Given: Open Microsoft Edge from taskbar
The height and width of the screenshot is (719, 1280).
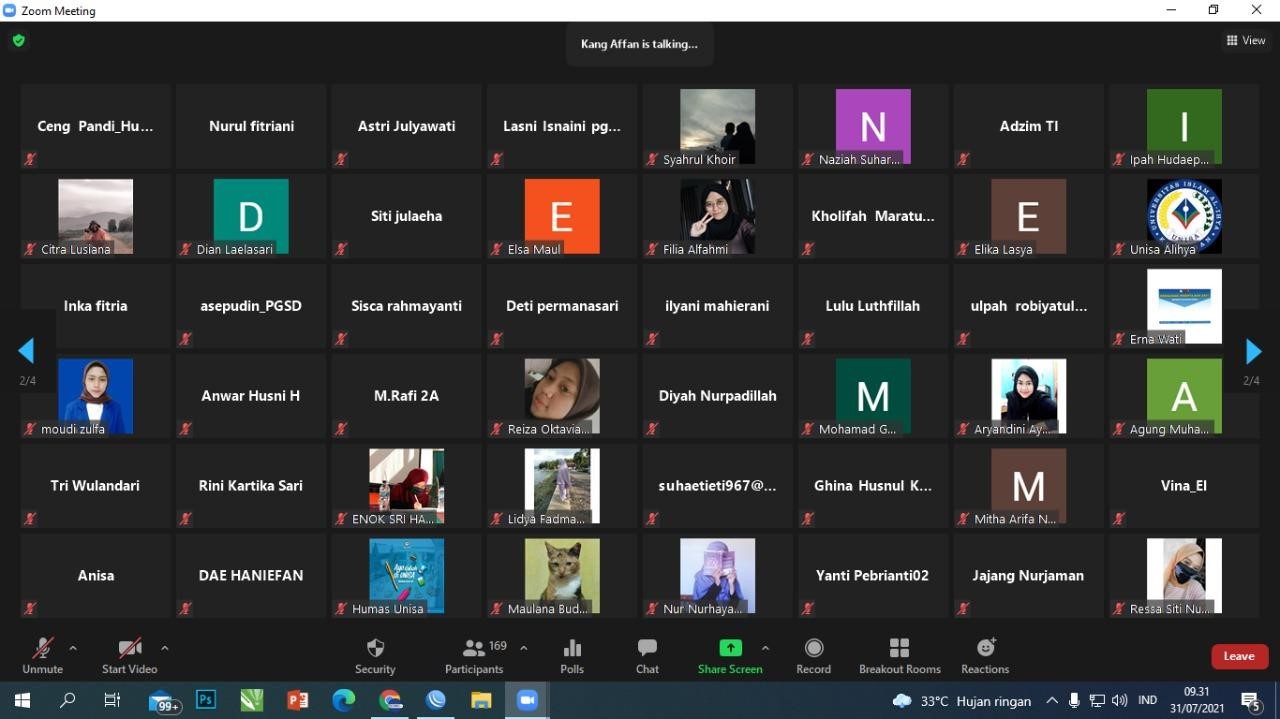Looking at the screenshot, I should [x=344, y=700].
